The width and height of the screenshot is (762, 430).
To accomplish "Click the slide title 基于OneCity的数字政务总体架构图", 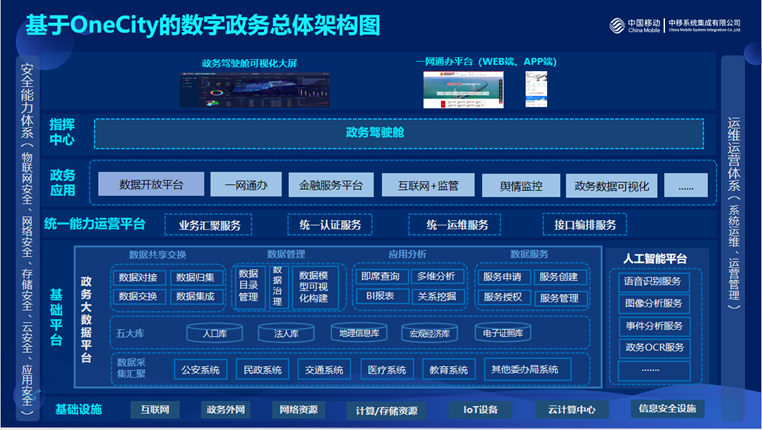I will 203,25.
